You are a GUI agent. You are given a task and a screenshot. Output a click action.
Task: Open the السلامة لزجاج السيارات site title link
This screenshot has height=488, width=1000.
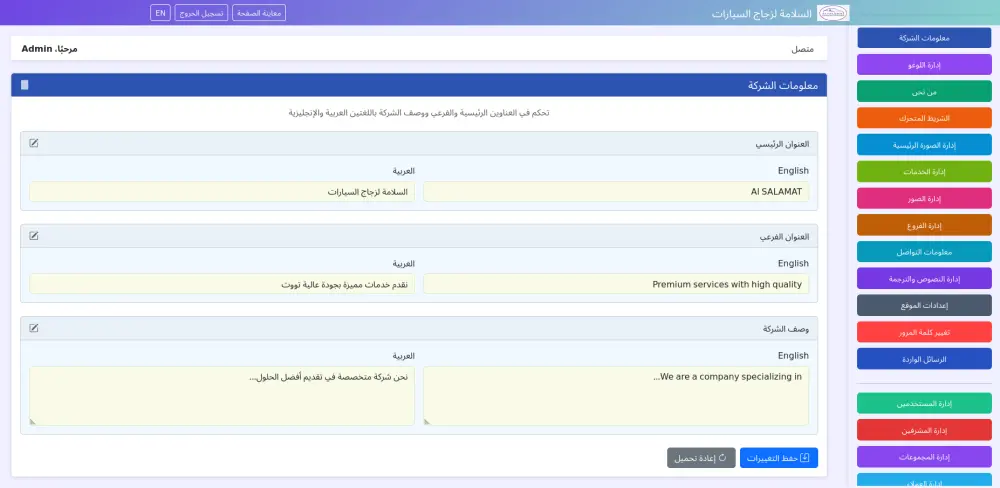pyautogui.click(x=761, y=13)
